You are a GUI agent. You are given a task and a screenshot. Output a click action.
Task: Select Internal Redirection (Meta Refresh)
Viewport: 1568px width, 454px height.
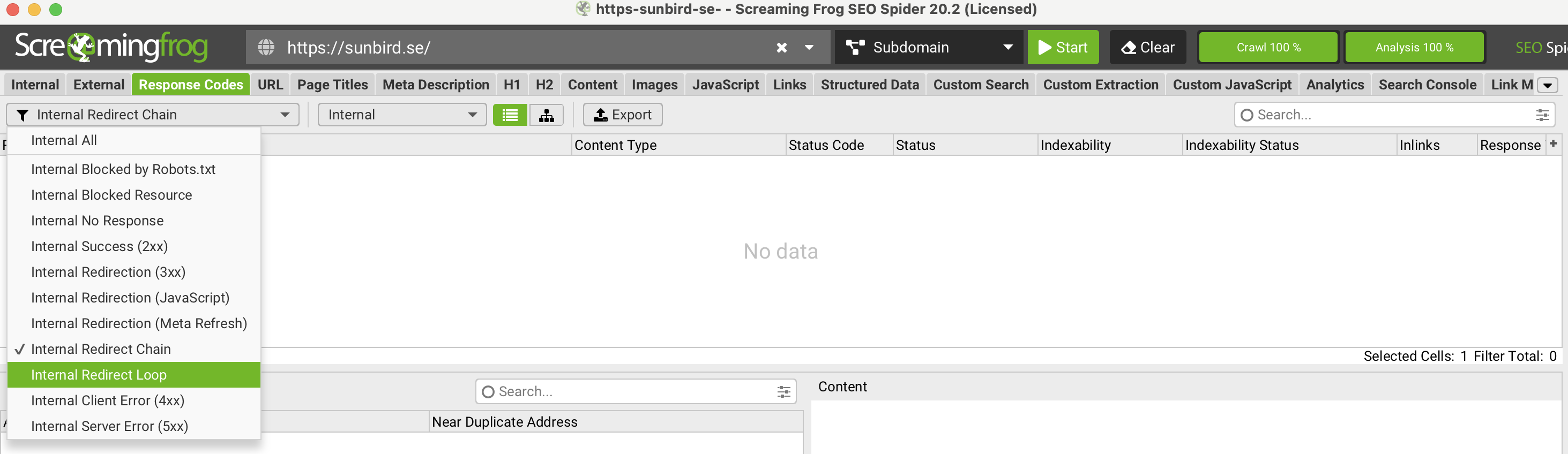[x=134, y=323]
